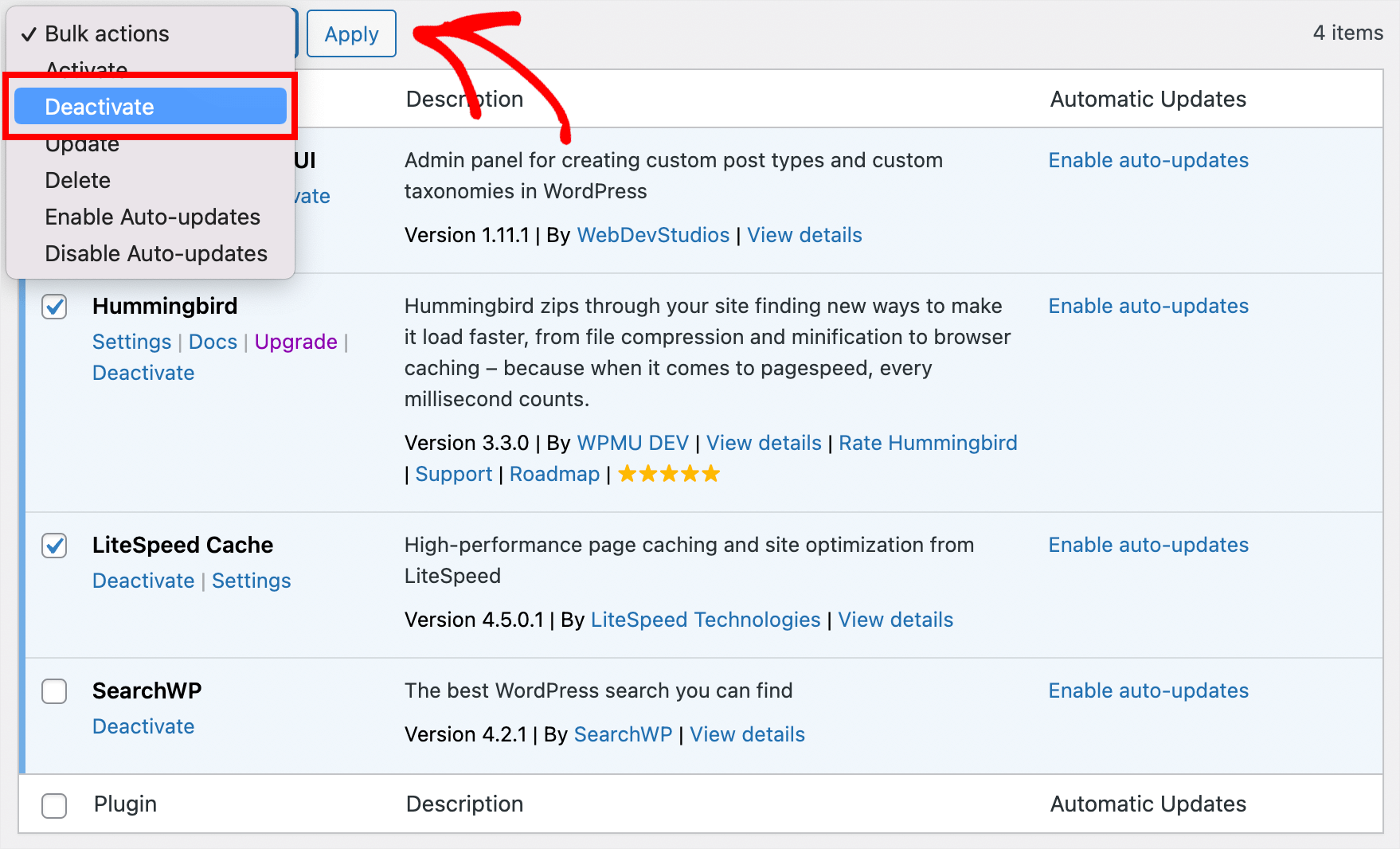This screenshot has width=1400, height=849.
Task: Select "Deactivate" from the bulk actions menu
Action: (x=99, y=106)
